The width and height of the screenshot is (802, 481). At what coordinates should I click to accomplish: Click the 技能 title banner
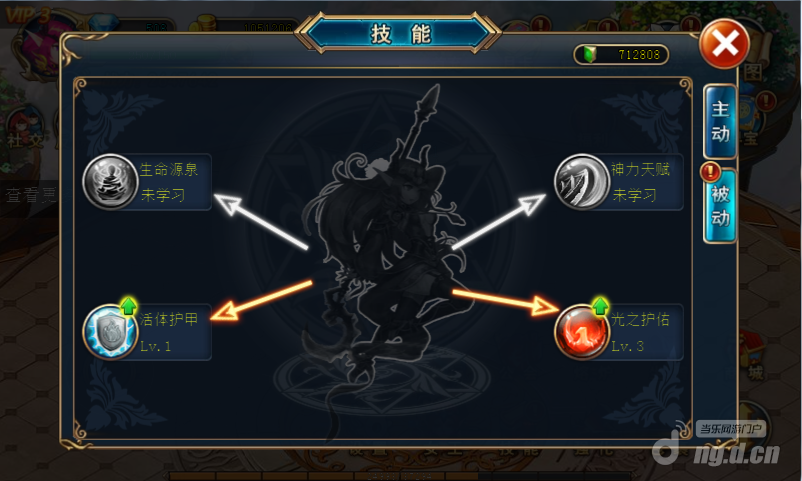point(399,34)
